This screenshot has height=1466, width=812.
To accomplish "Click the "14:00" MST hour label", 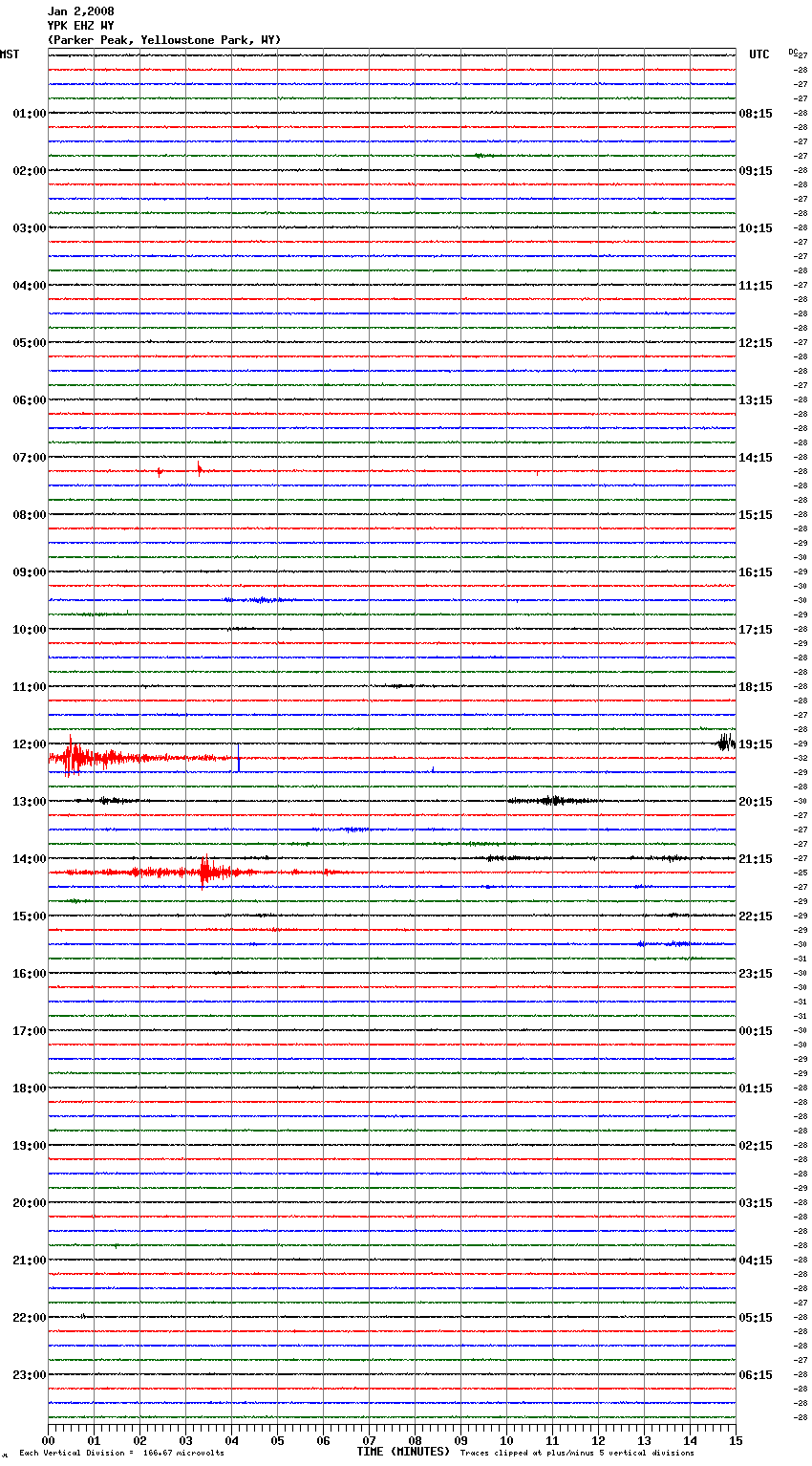I will (x=29, y=859).
